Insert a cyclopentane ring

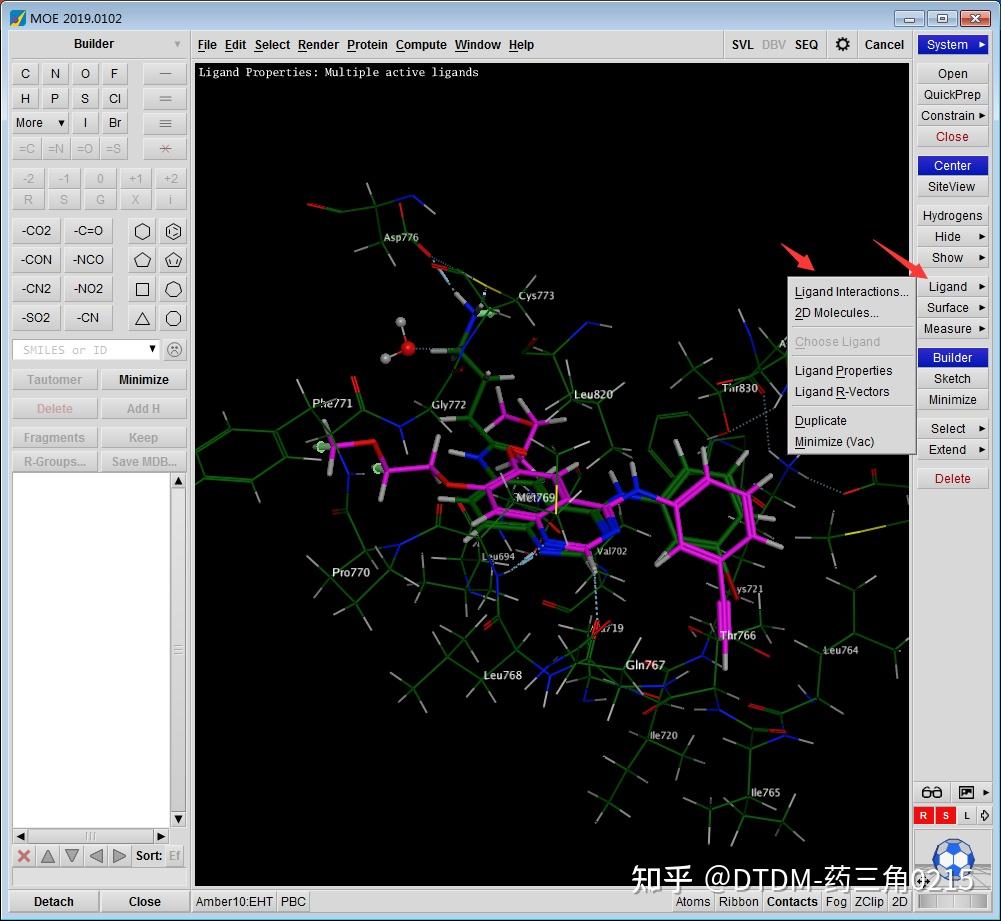point(143,260)
